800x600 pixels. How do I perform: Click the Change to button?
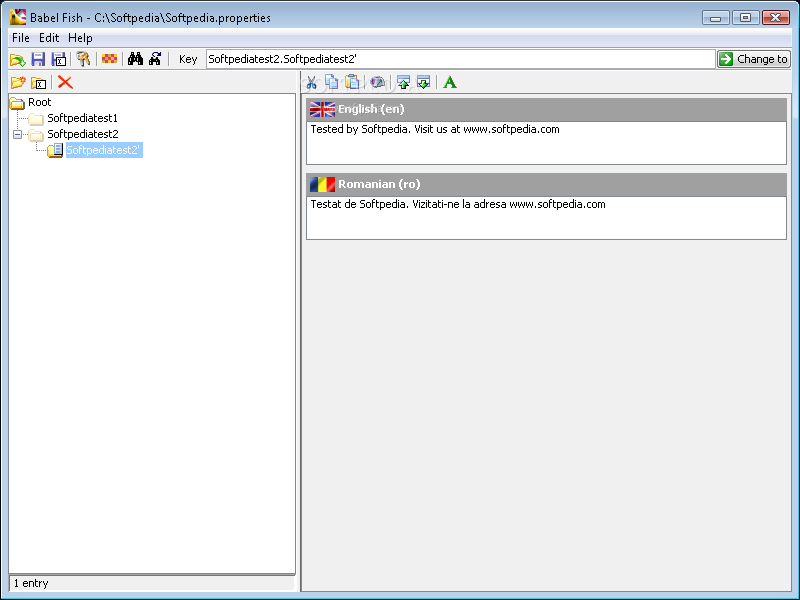coord(754,59)
